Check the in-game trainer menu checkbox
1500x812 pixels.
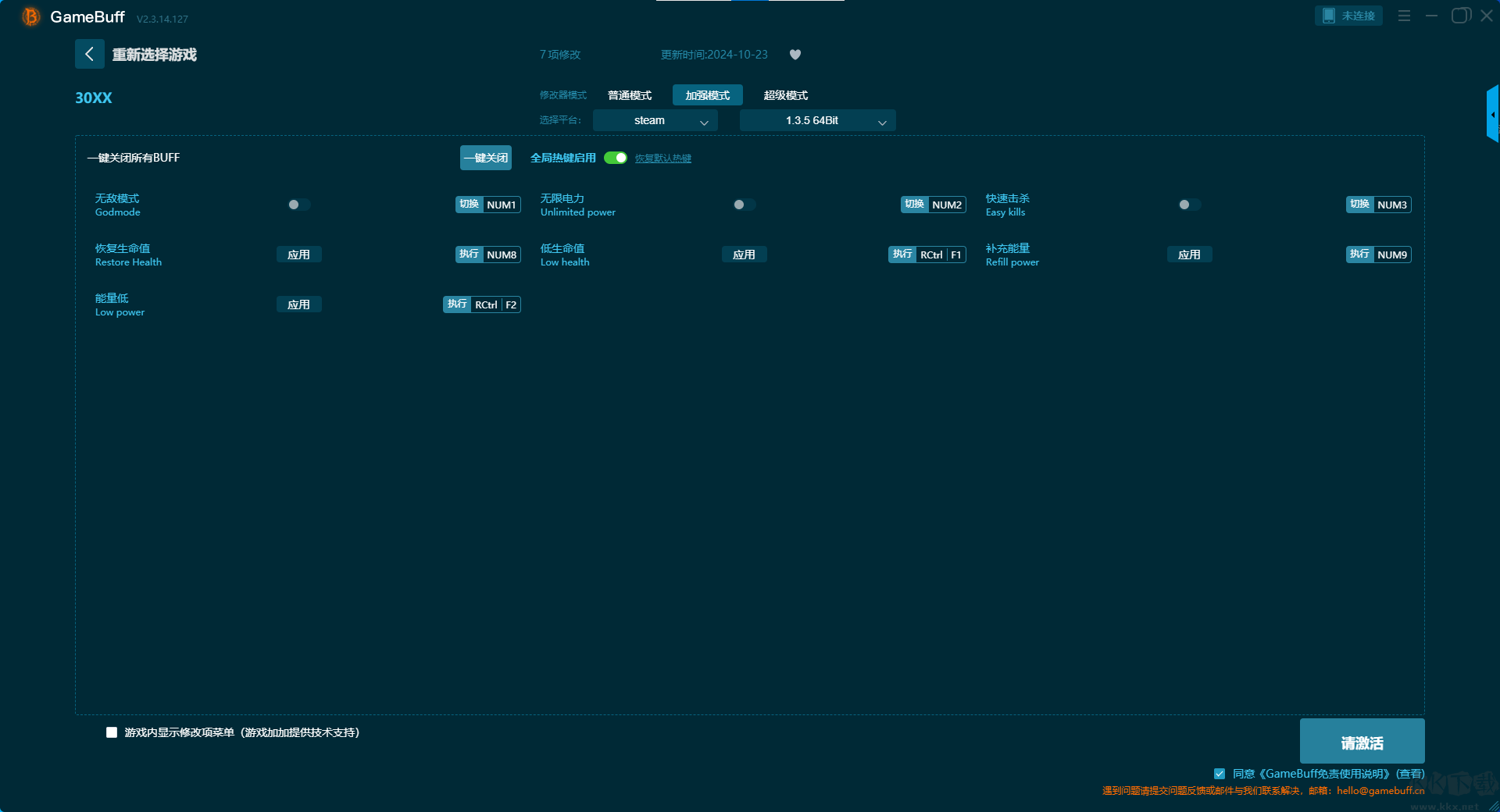(112, 732)
